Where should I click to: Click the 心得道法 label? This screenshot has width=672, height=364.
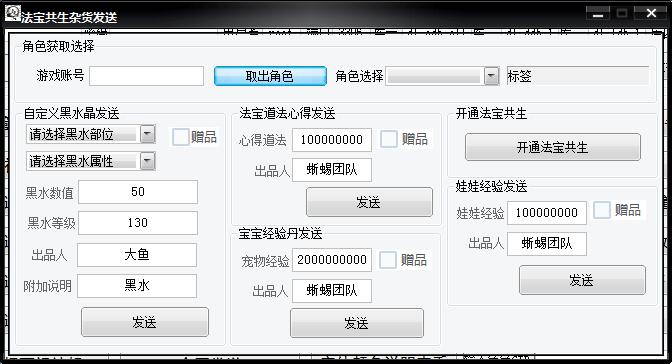(x=262, y=140)
